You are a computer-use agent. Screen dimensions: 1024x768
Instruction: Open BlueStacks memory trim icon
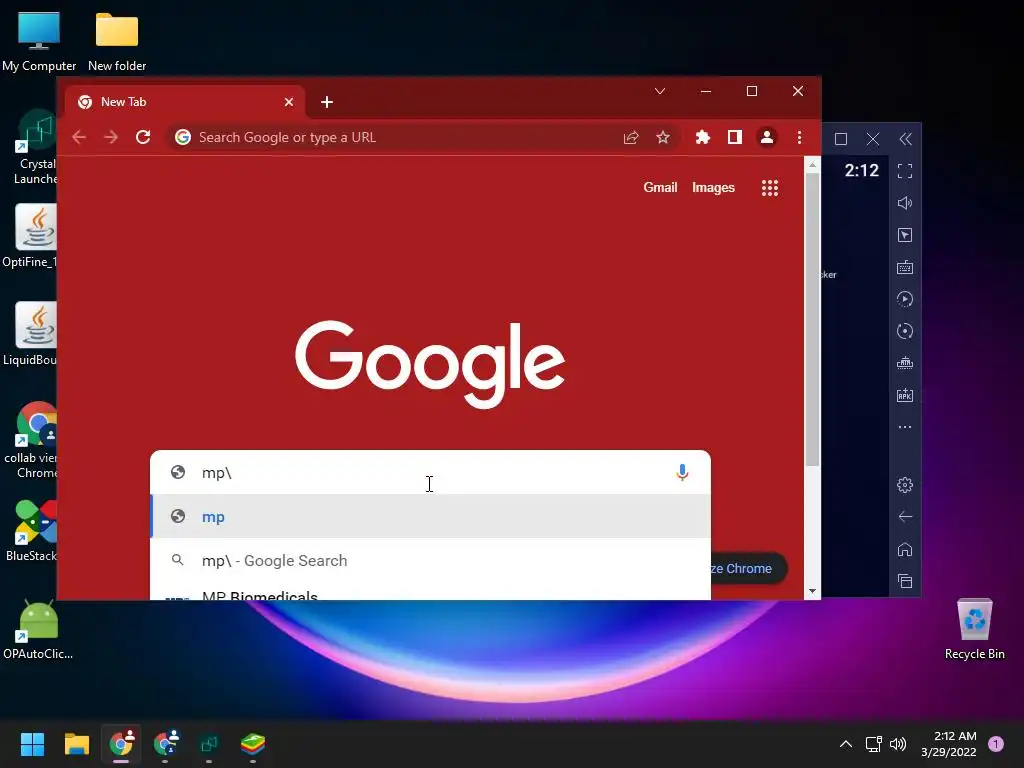pyautogui.click(x=904, y=363)
